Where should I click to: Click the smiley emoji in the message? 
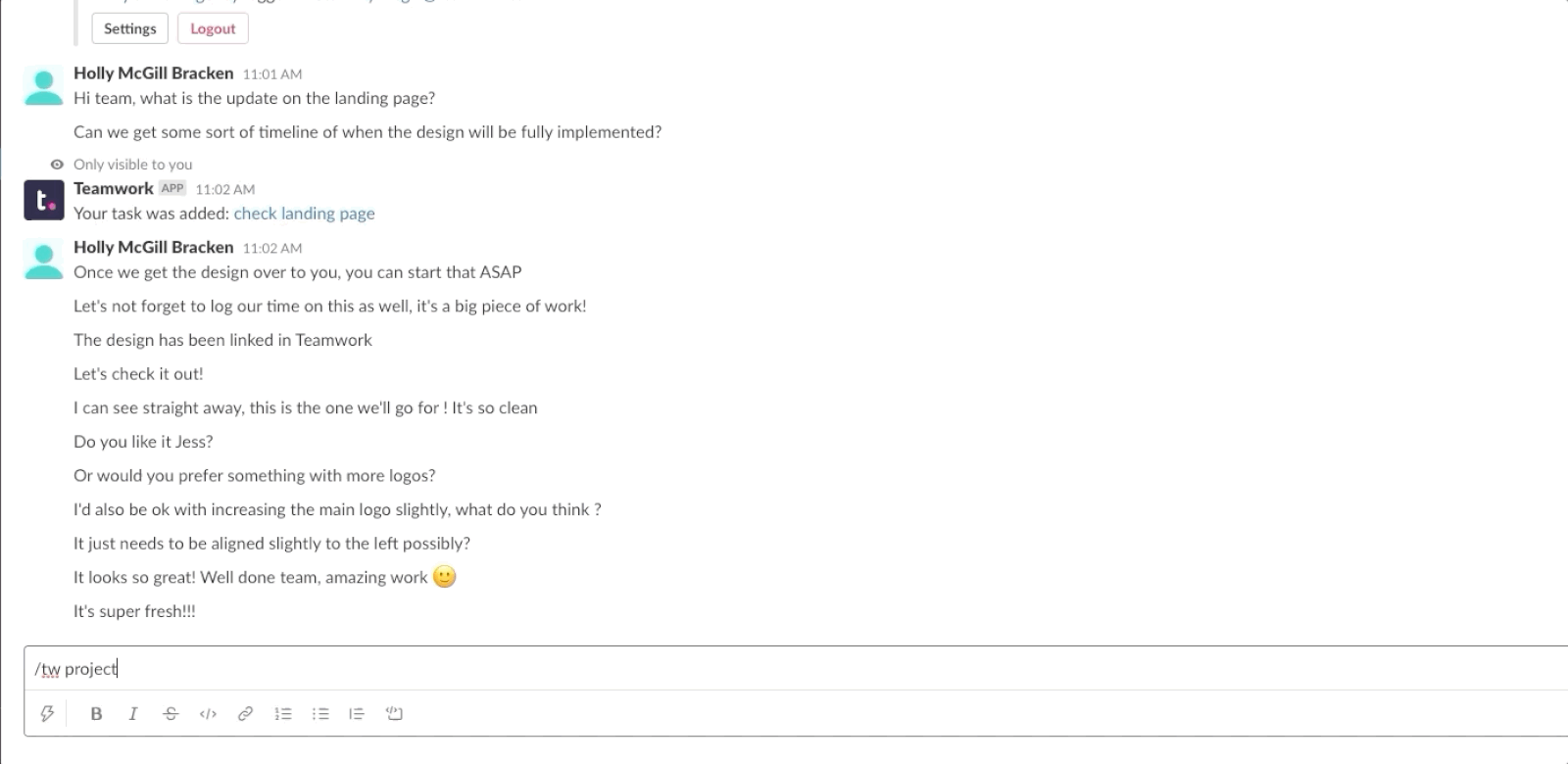pos(444,577)
